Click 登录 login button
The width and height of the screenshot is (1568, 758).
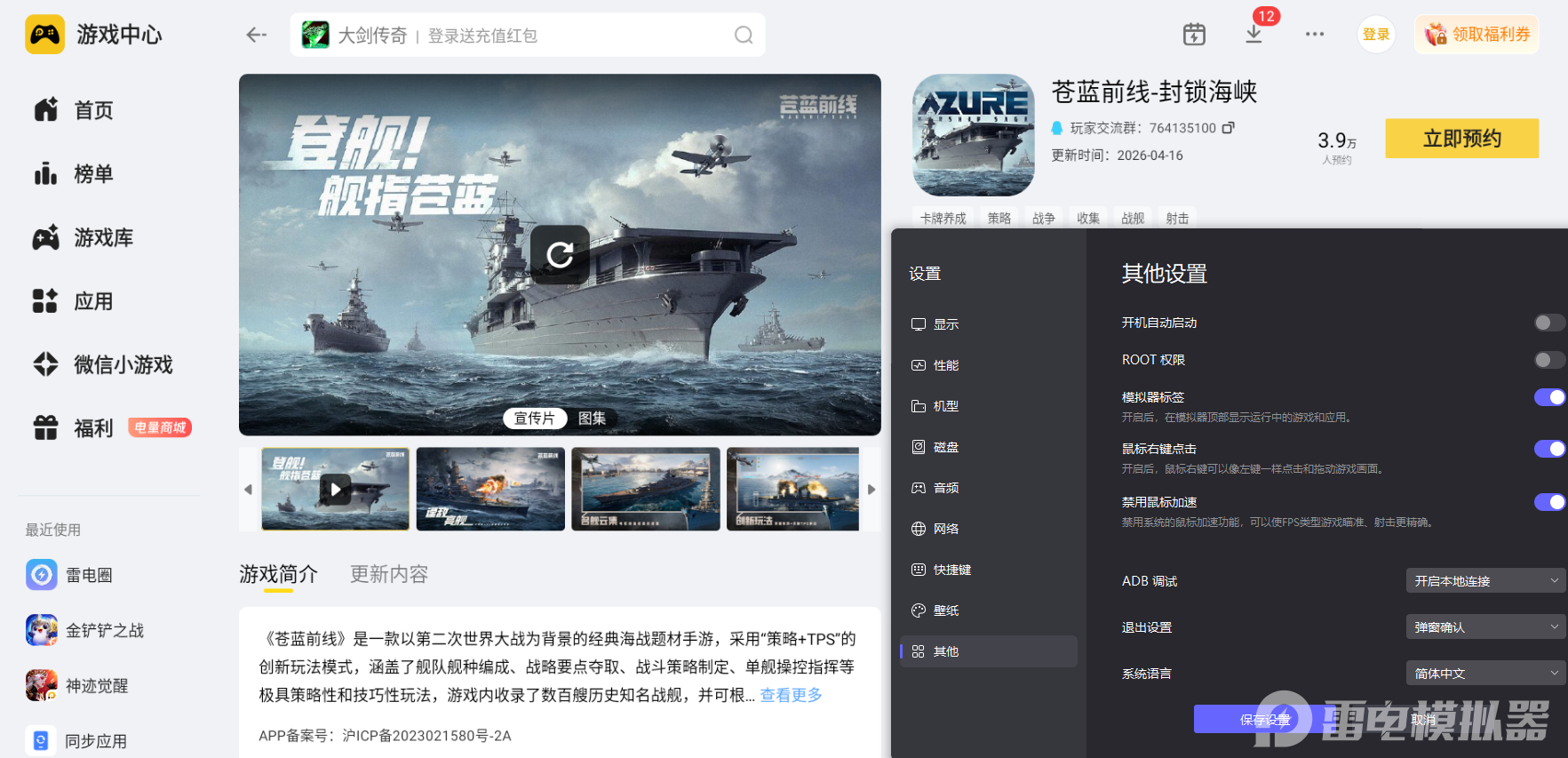pos(1376,35)
